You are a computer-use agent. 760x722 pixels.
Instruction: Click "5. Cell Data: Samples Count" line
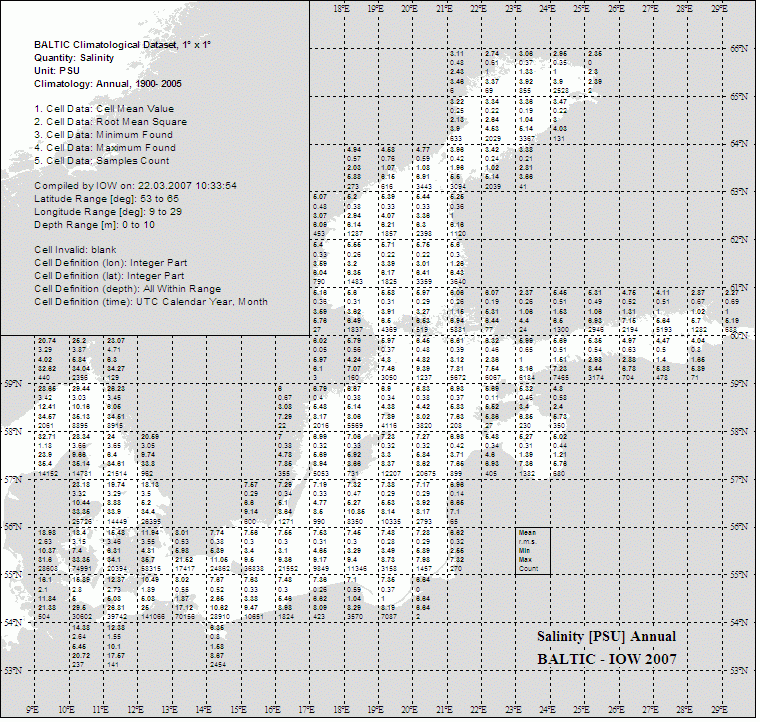(102, 161)
